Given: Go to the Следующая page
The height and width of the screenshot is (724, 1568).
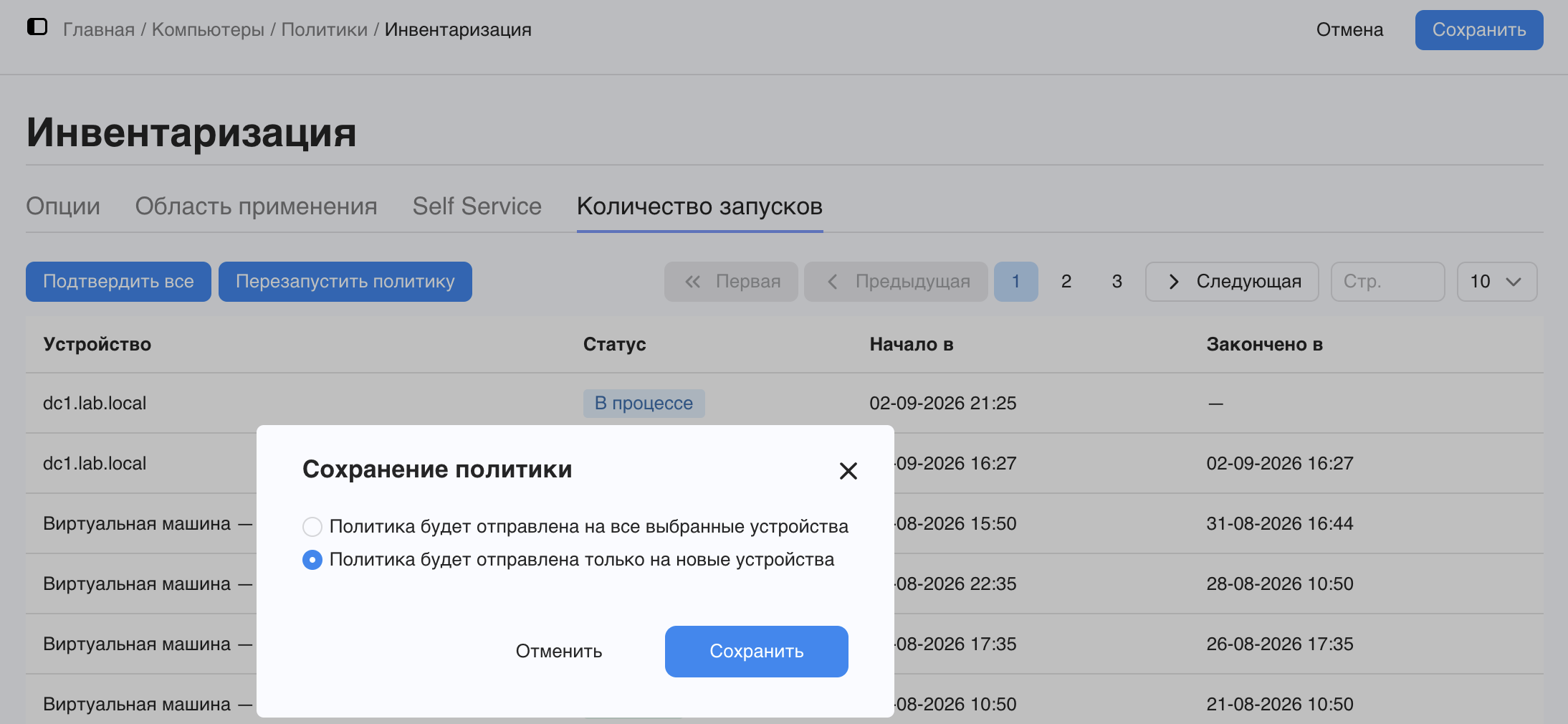Looking at the screenshot, I should tap(1232, 282).
